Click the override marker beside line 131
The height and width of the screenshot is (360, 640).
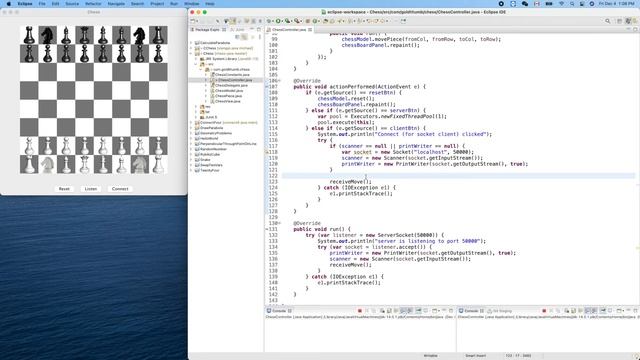(x=267, y=229)
